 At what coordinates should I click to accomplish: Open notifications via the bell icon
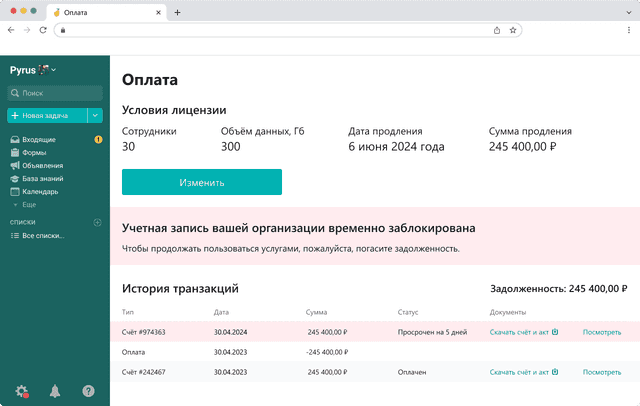[55, 391]
